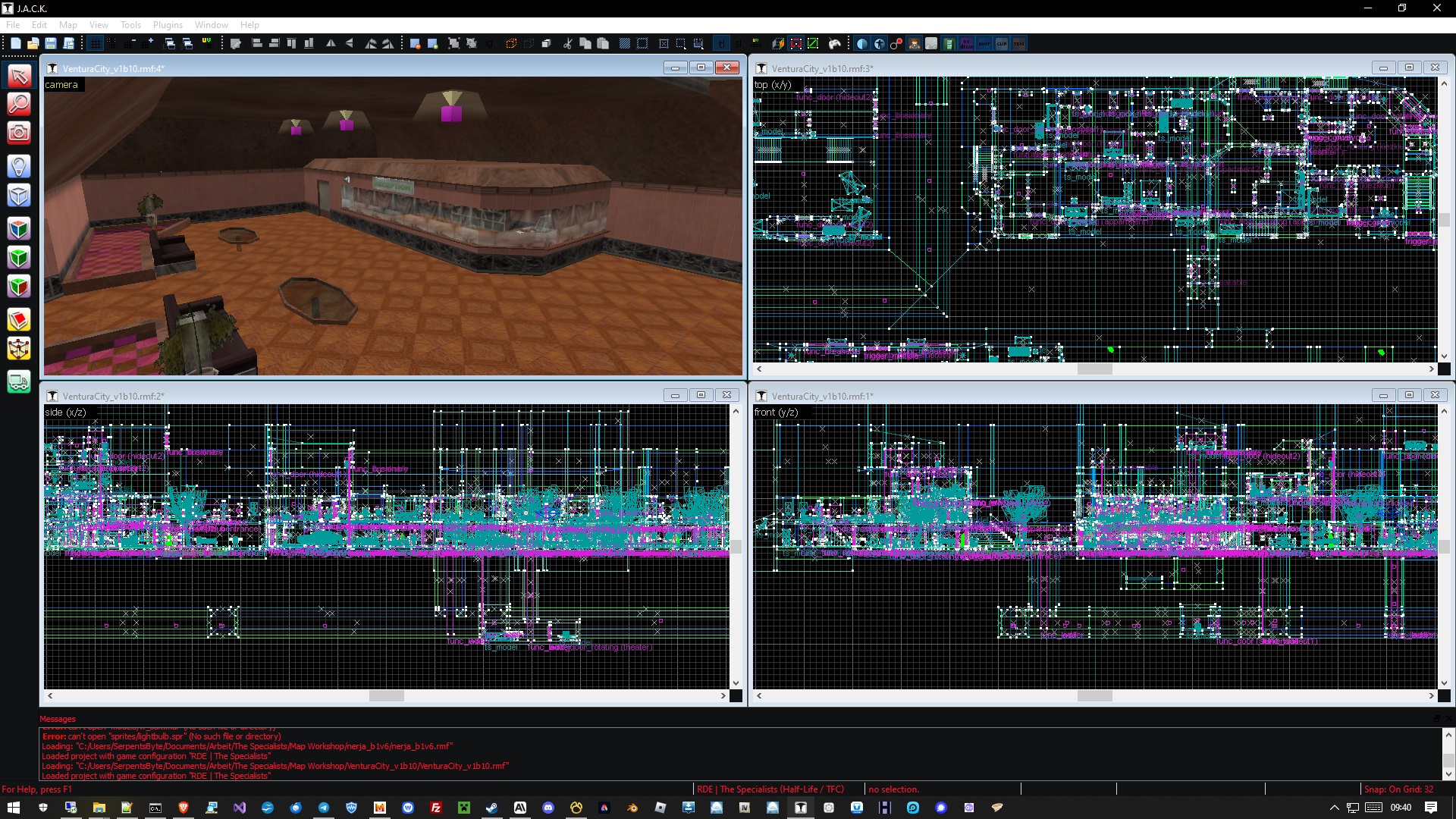
Task: Open the Map menu
Action: pos(67,25)
